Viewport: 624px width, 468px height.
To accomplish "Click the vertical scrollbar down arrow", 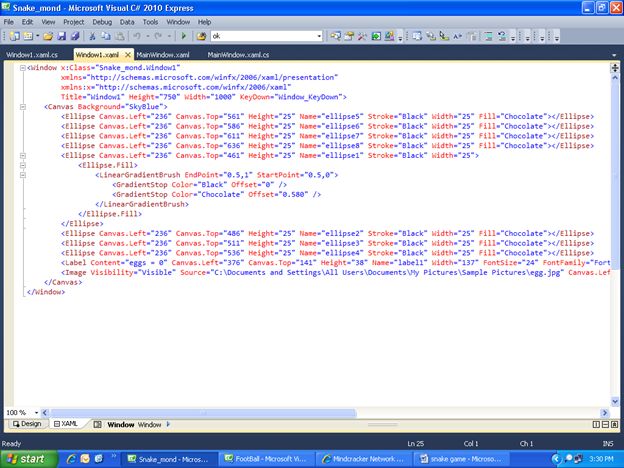I will tap(615, 401).
